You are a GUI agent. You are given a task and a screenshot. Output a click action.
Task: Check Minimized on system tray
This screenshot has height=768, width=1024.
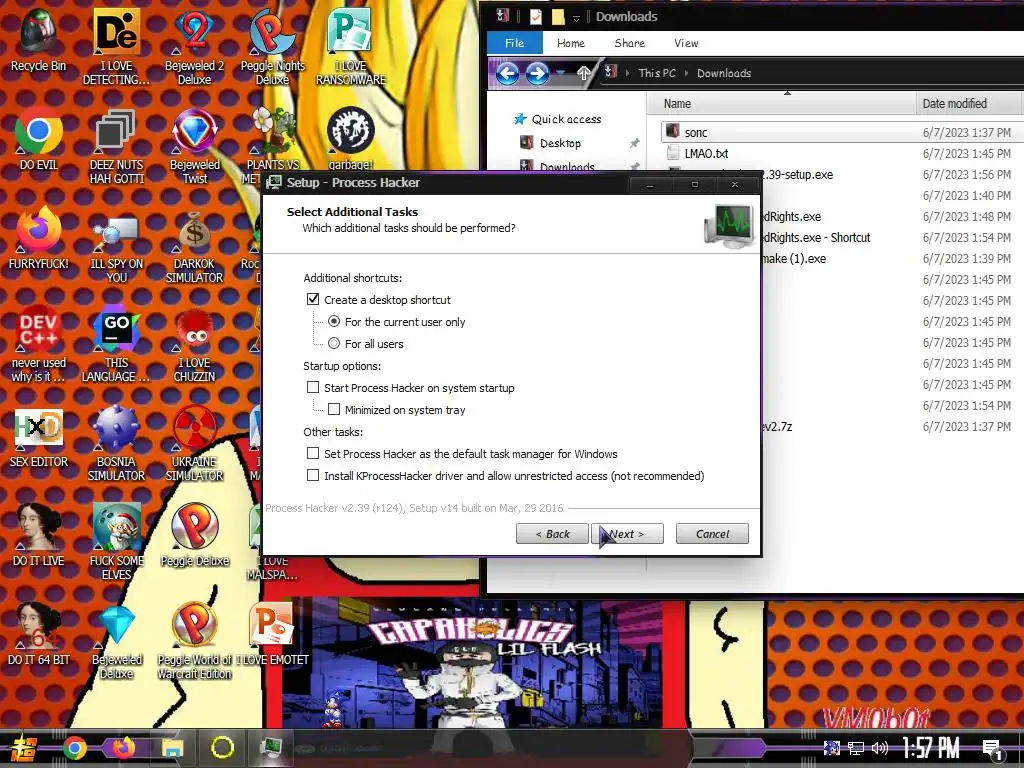334,409
